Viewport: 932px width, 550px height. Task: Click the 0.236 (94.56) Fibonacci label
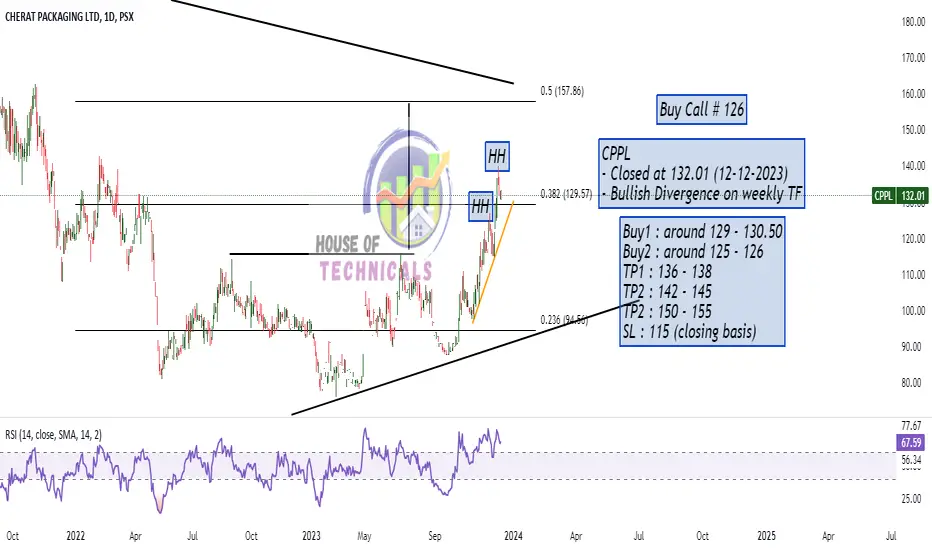(x=564, y=320)
